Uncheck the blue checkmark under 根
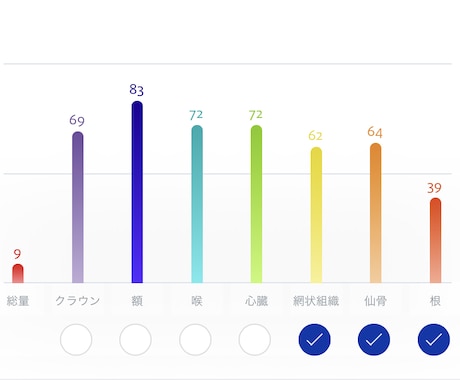This screenshot has height=380, width=460. [x=434, y=339]
